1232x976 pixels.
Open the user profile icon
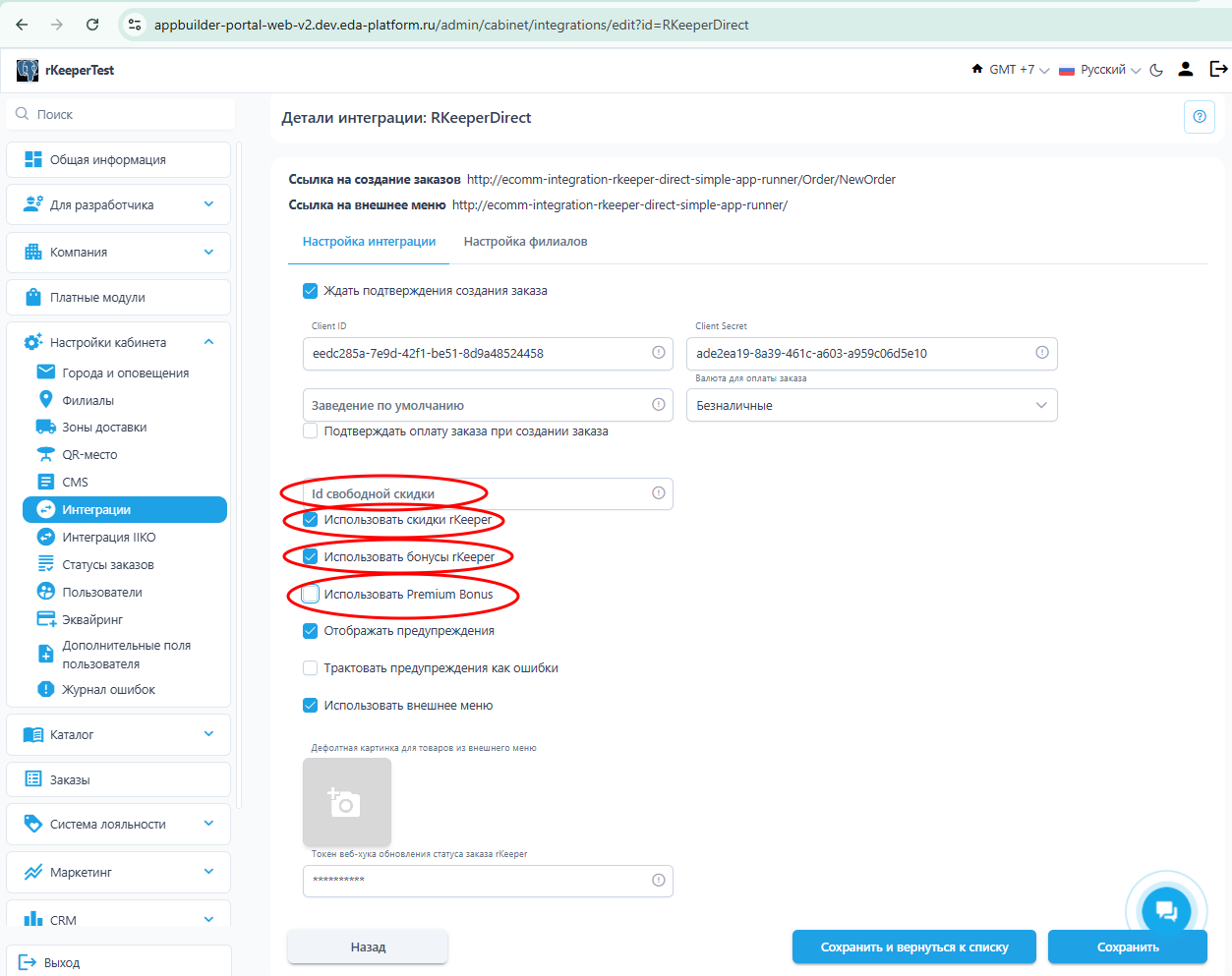coord(1186,69)
